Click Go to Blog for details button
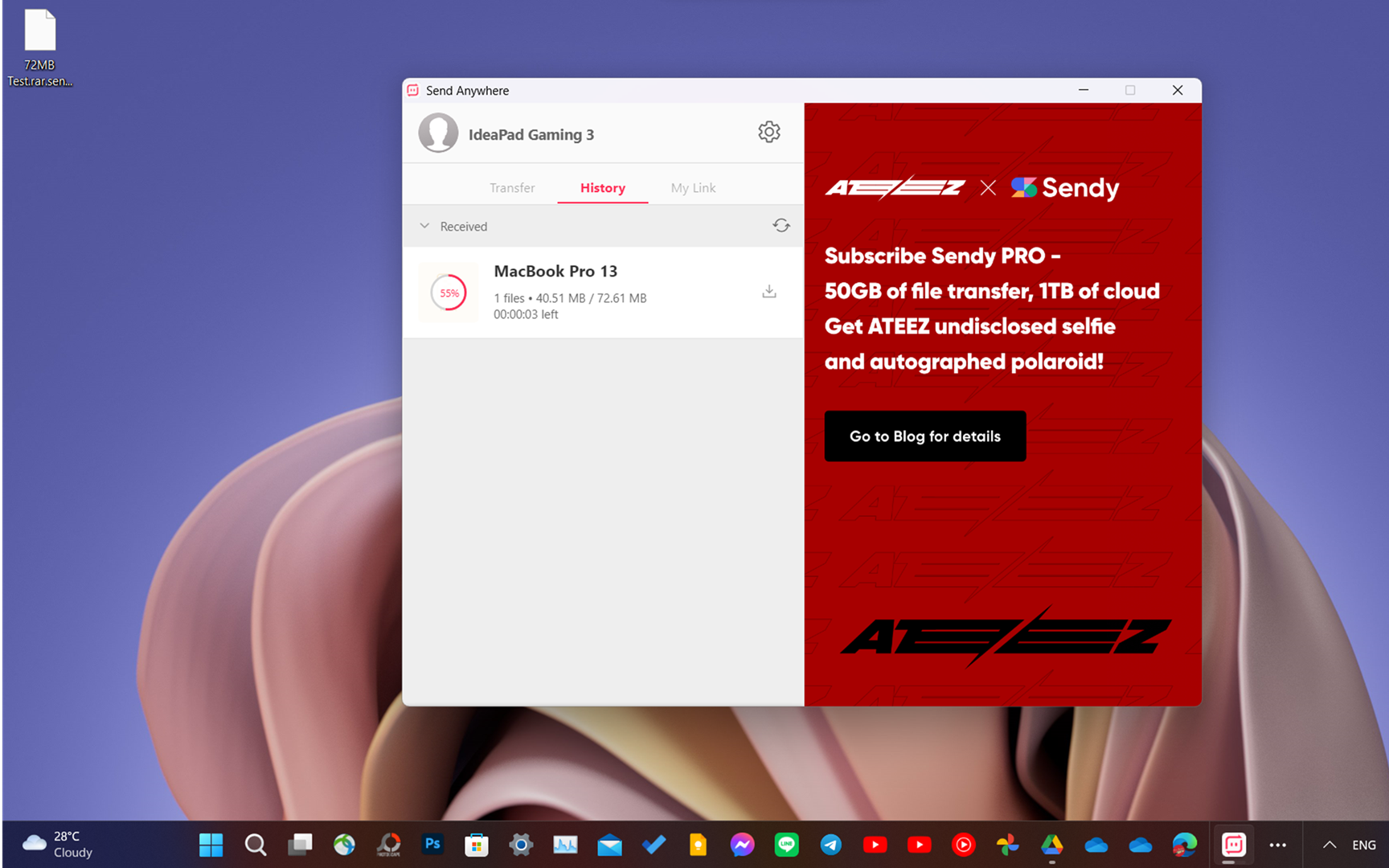This screenshot has width=1389, height=868. coord(924,436)
